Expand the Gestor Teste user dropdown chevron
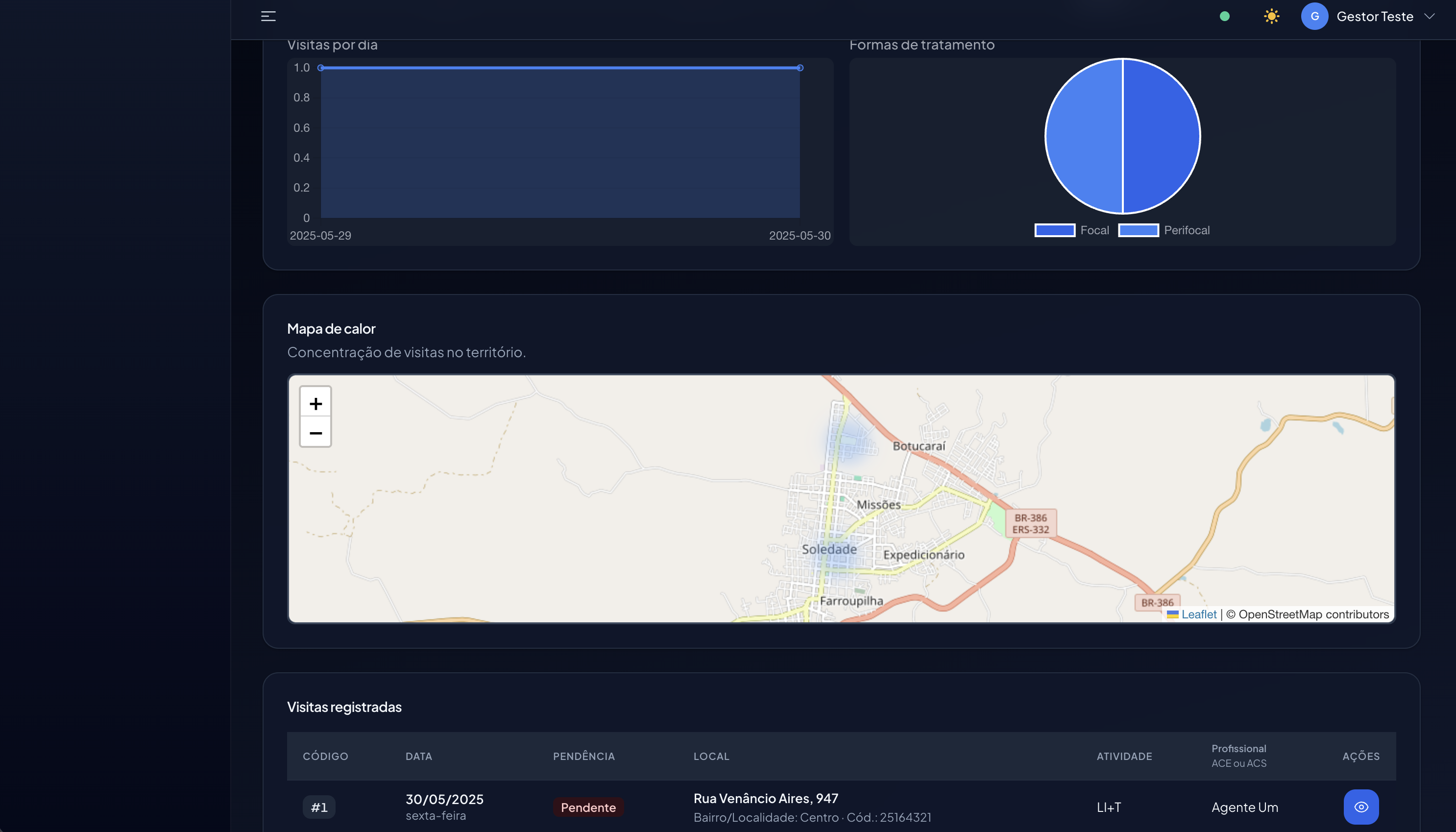Image resolution: width=1456 pixels, height=832 pixels. point(1429,16)
